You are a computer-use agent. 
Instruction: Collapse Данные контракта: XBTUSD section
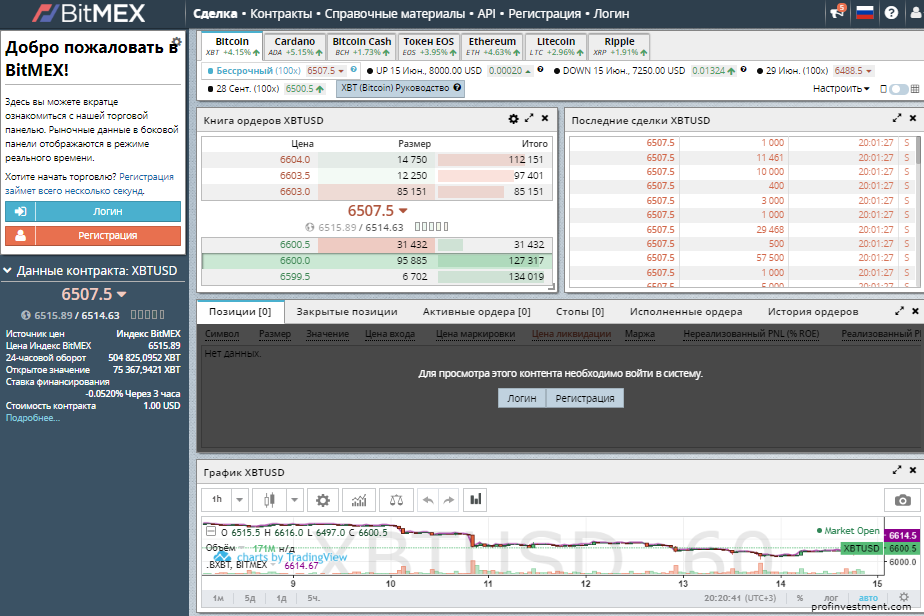[8, 271]
